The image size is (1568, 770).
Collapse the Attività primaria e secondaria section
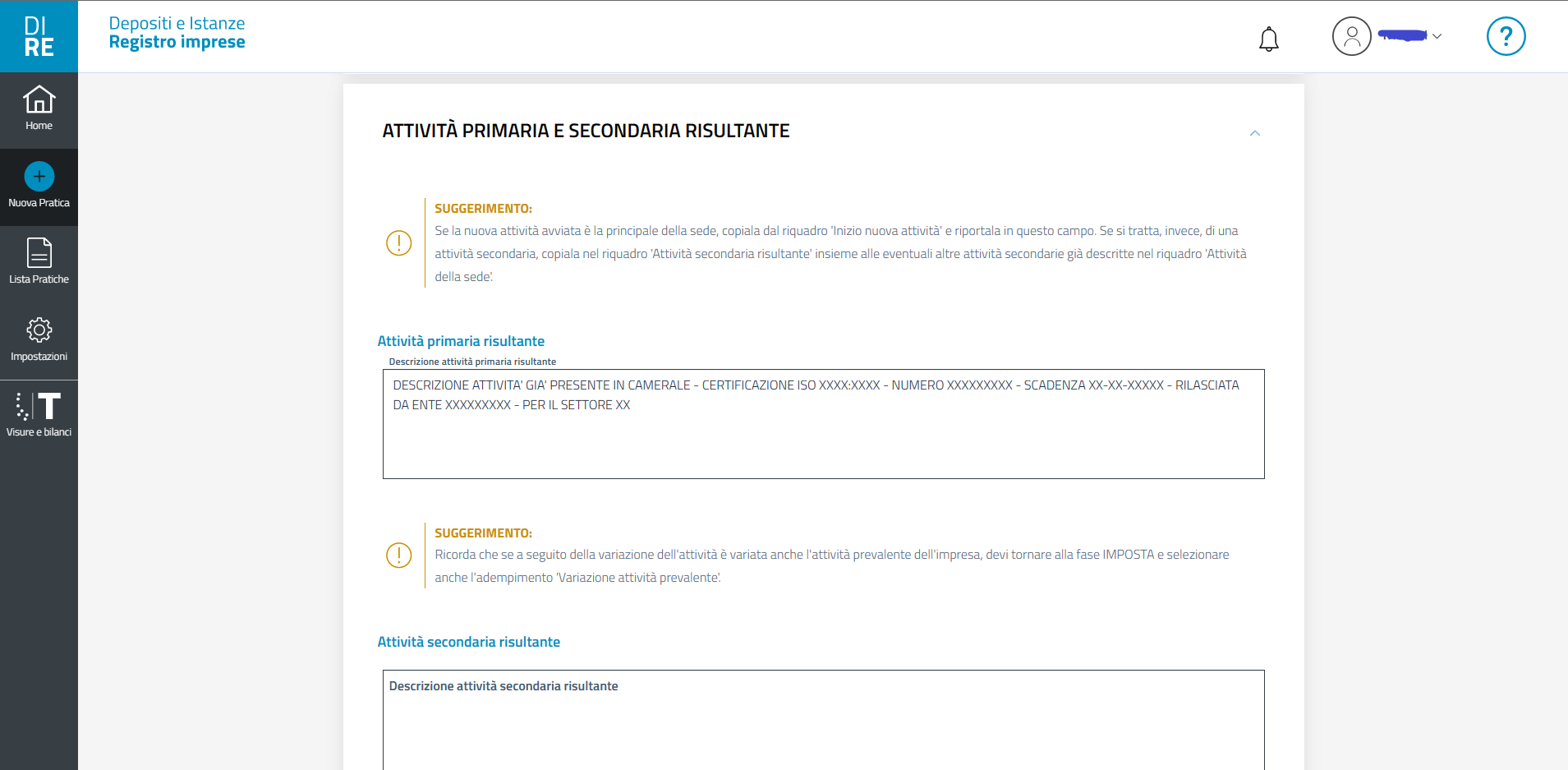pyautogui.click(x=1254, y=133)
